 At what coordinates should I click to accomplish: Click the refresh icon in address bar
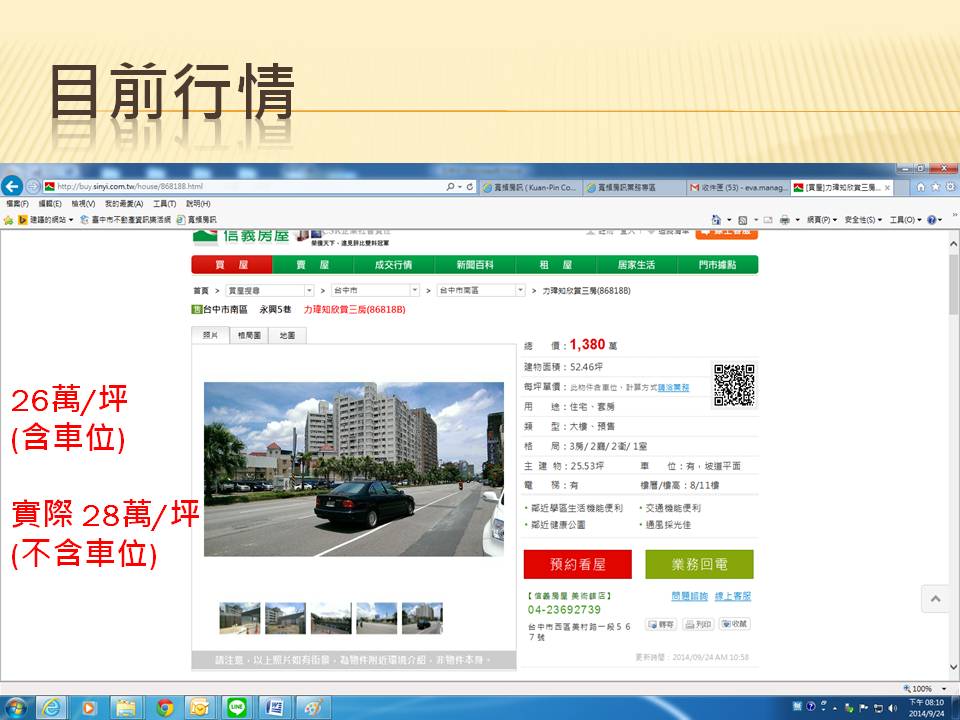[470, 187]
